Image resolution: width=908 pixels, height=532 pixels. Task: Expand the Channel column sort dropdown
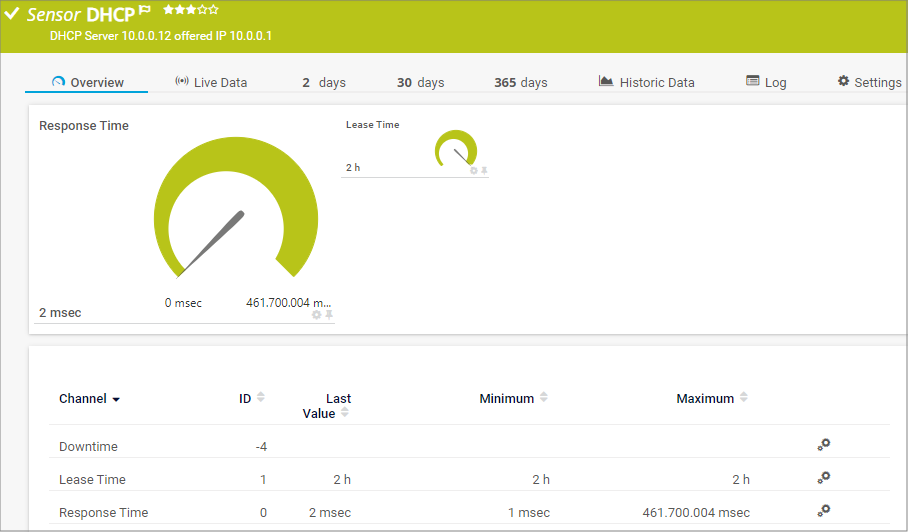coord(116,400)
